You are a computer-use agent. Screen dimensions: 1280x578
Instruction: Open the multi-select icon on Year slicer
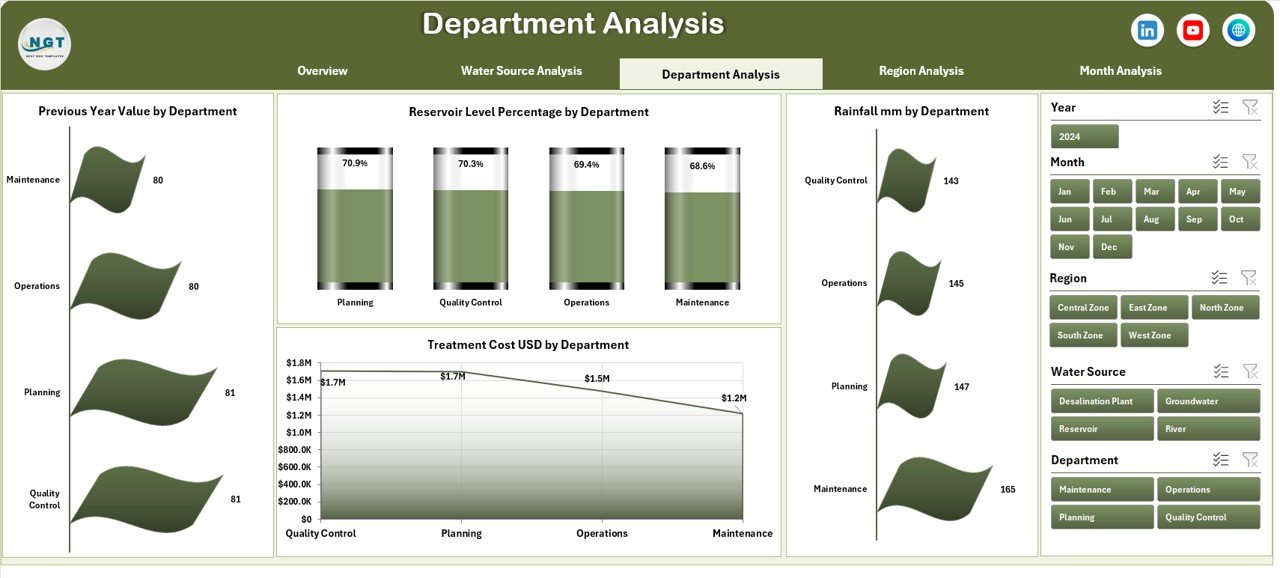(1220, 107)
